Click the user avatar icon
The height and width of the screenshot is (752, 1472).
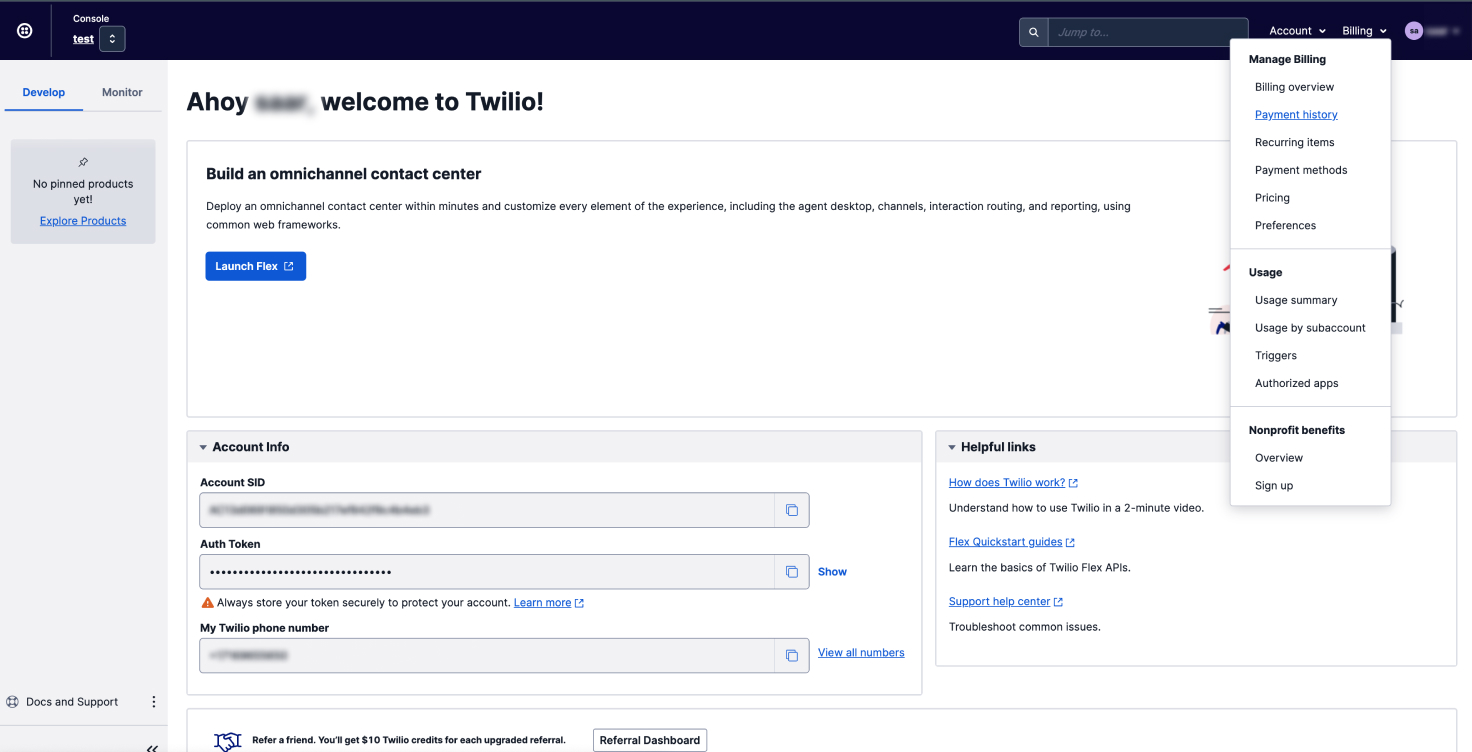tap(1414, 31)
